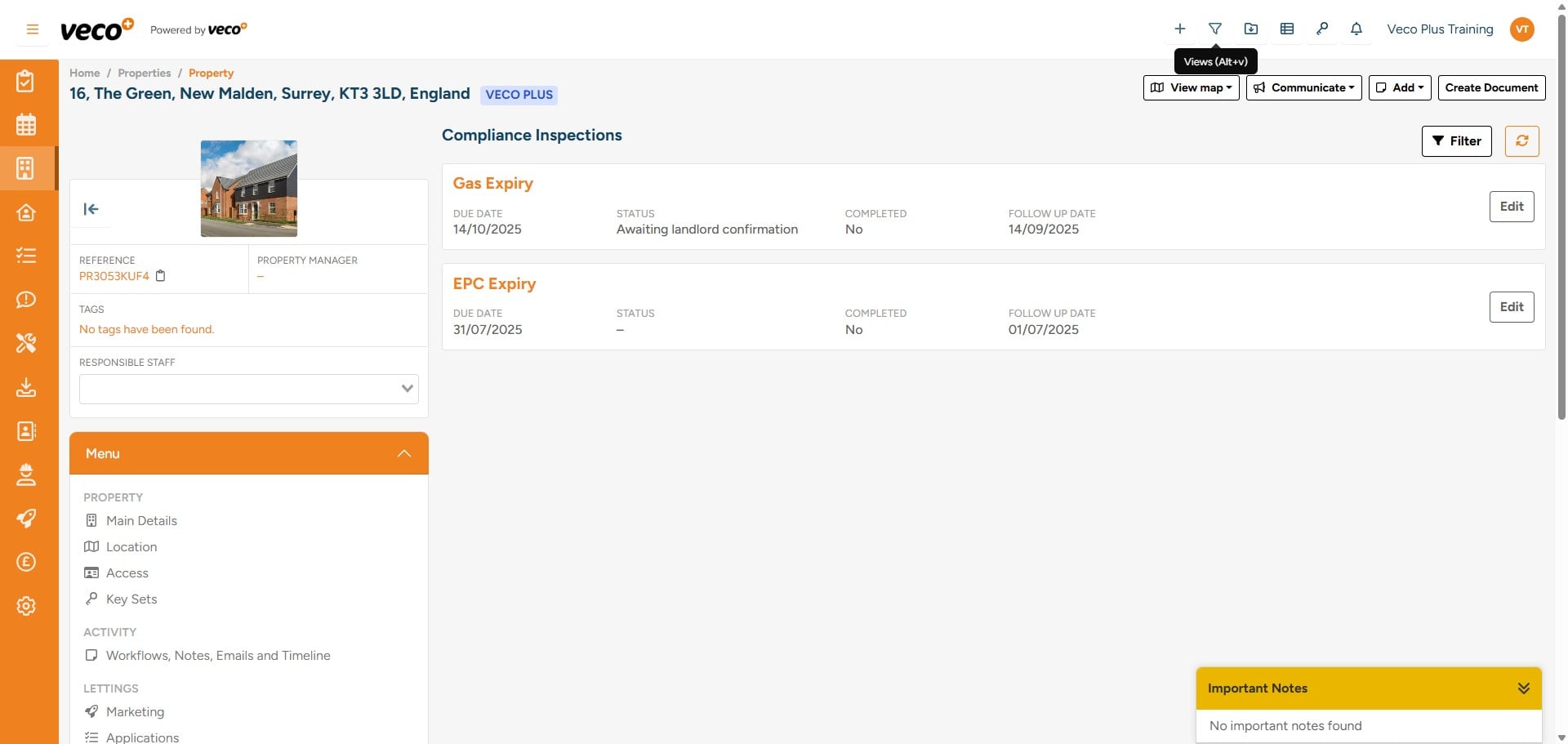Collapse the property summary panel with arrow icon

click(91, 209)
